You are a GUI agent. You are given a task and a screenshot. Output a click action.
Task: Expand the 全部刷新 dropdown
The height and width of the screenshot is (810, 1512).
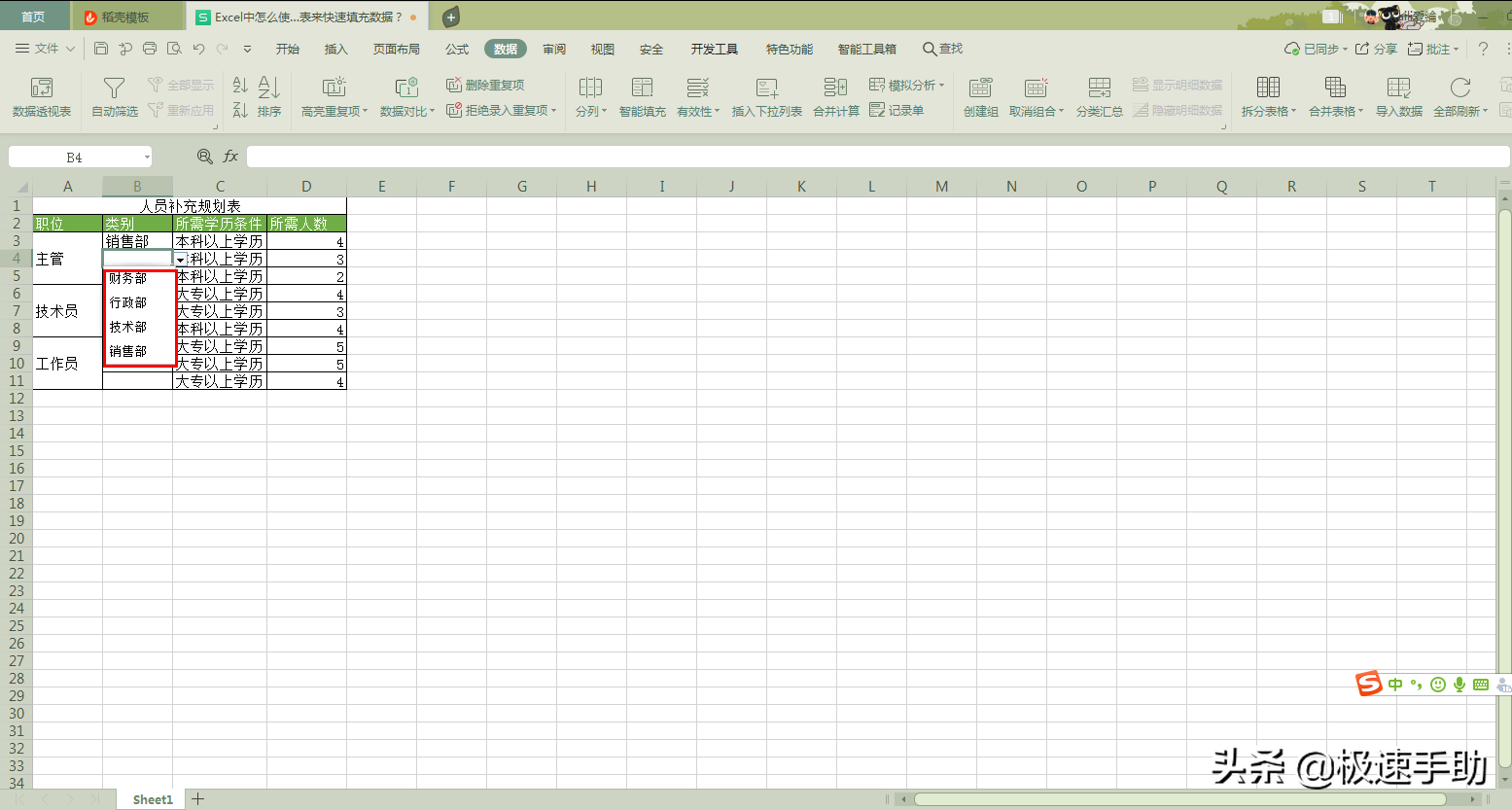coord(1485,112)
